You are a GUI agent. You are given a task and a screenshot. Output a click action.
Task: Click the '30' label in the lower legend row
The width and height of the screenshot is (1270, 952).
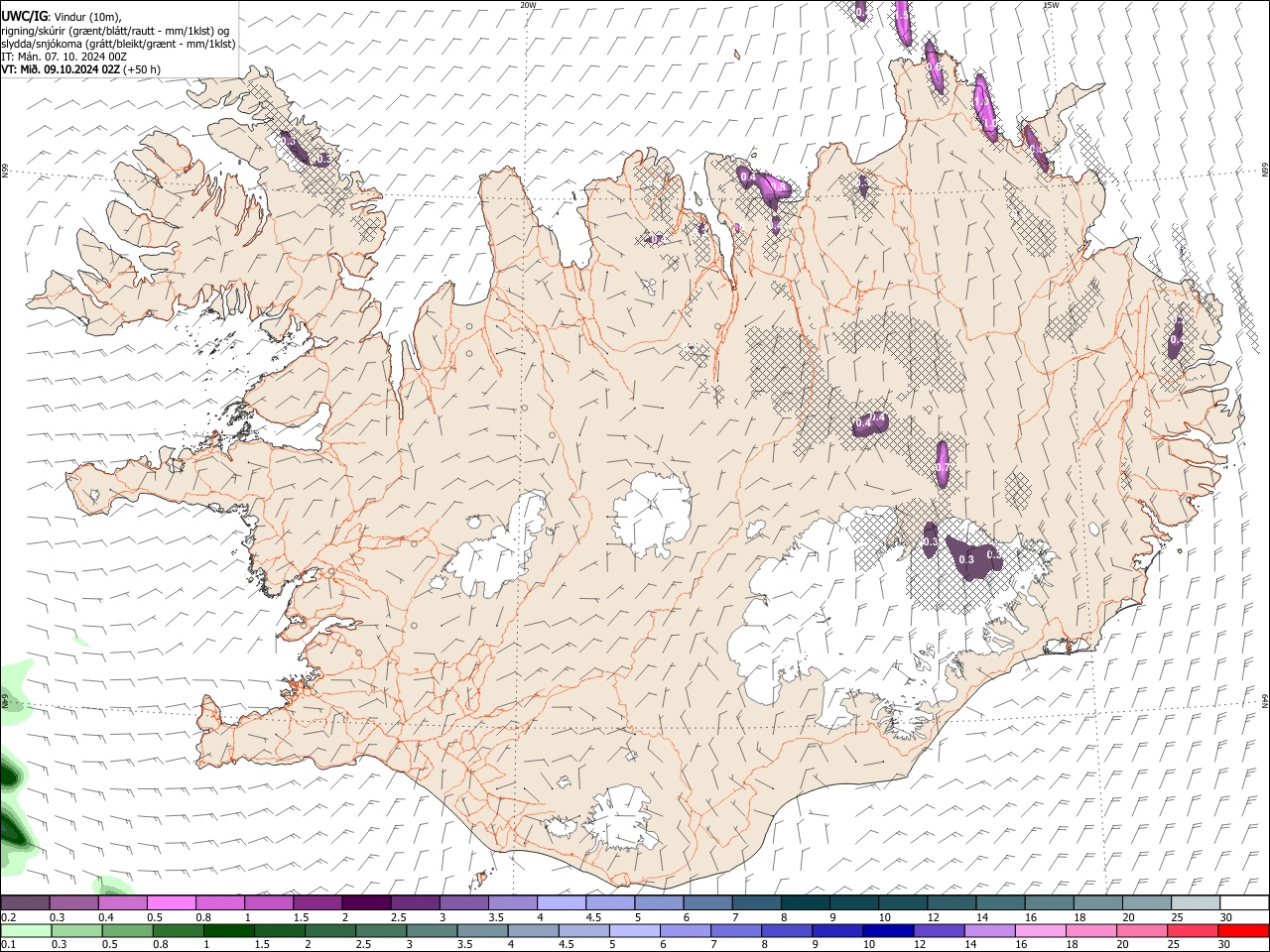[x=1223, y=944]
